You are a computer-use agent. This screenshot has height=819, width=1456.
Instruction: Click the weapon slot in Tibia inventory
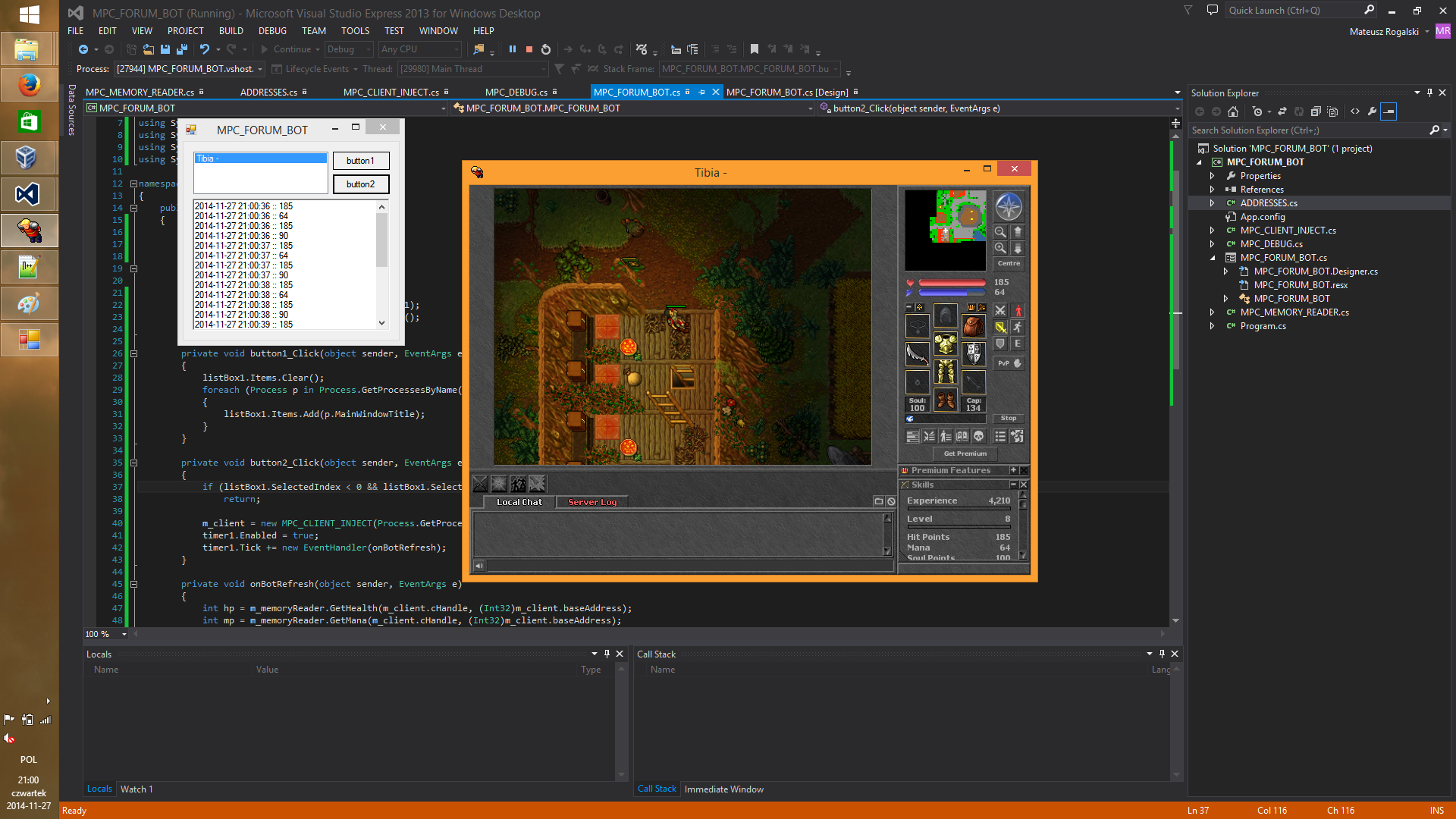(918, 354)
